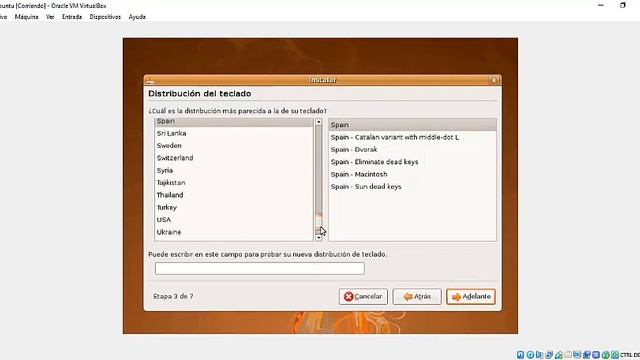
Task: Click the Cancelar button
Action: (x=363, y=296)
